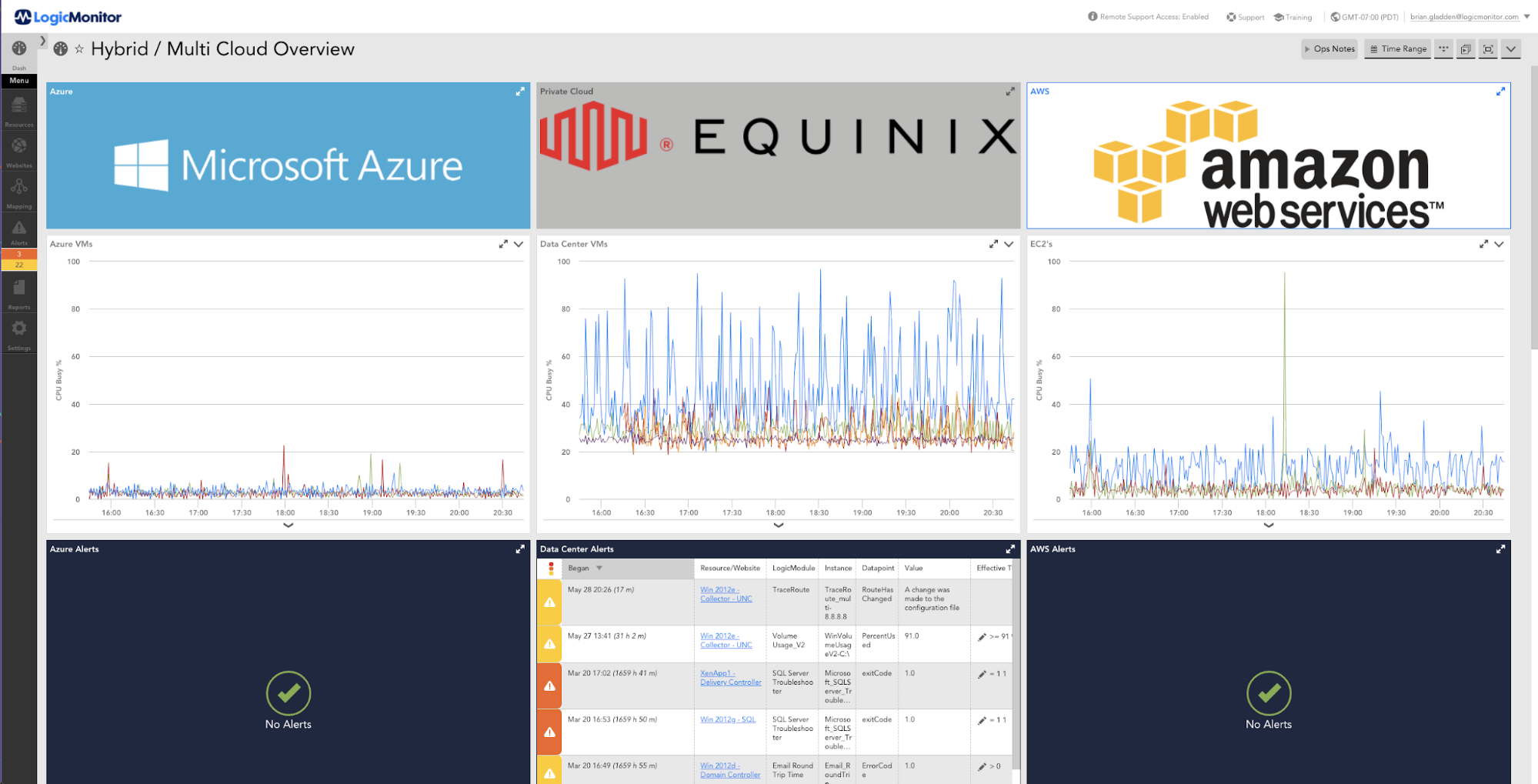Open Win 2012d - Domain Controller link
The image size is (1538, 784).
(730, 770)
